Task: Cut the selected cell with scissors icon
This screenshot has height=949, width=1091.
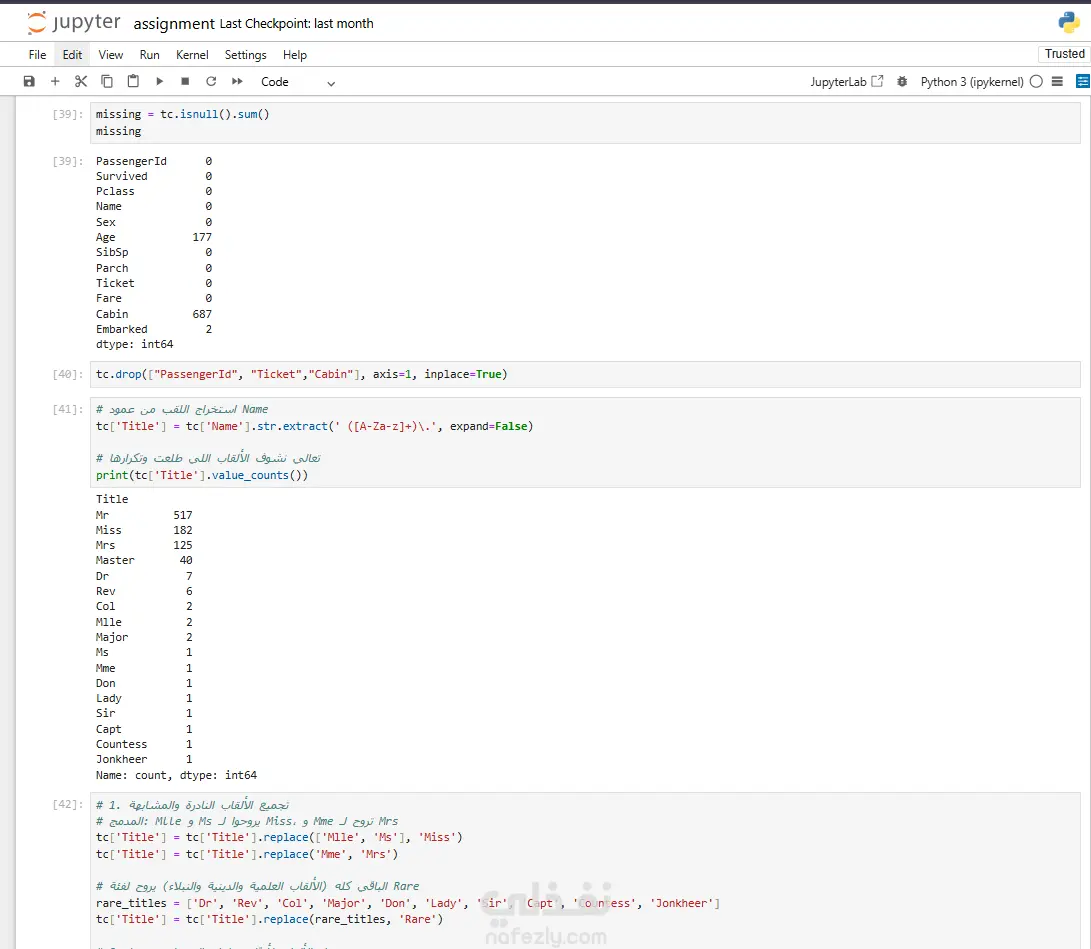Action: [81, 81]
